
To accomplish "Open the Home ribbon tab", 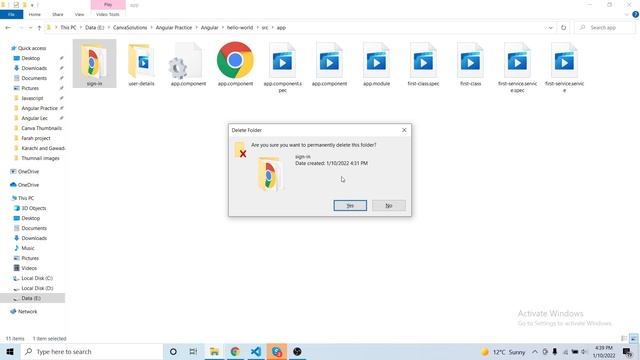I will (x=35, y=14).
